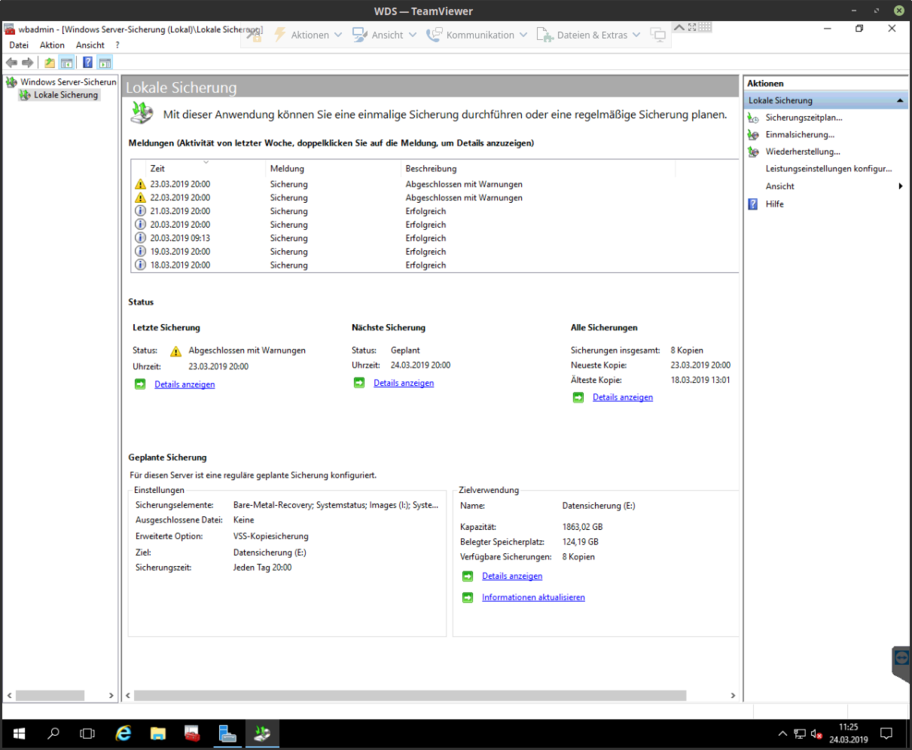
Task: Click Informationen aktualisieren link
Action: [x=533, y=597]
